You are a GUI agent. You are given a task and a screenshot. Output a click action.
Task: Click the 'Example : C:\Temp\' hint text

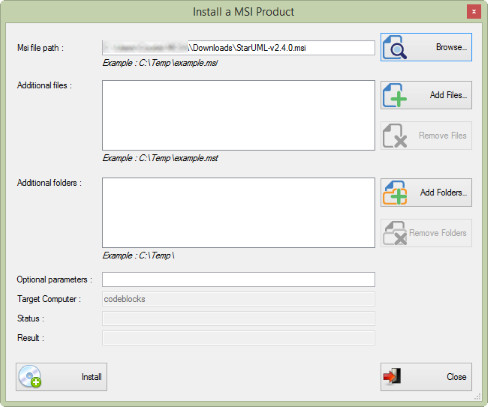pyautogui.click(x=138, y=256)
